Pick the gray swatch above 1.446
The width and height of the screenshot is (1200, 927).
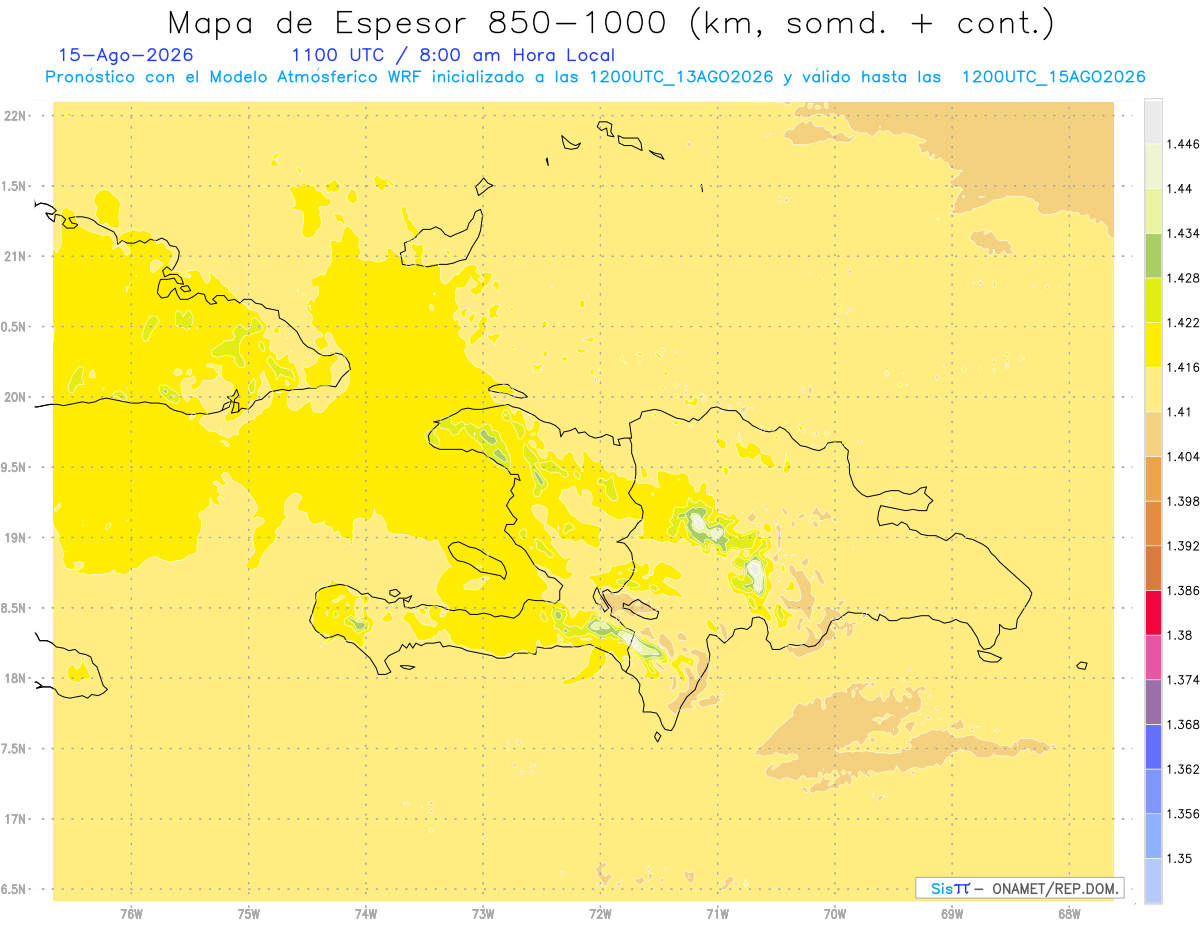1153,122
